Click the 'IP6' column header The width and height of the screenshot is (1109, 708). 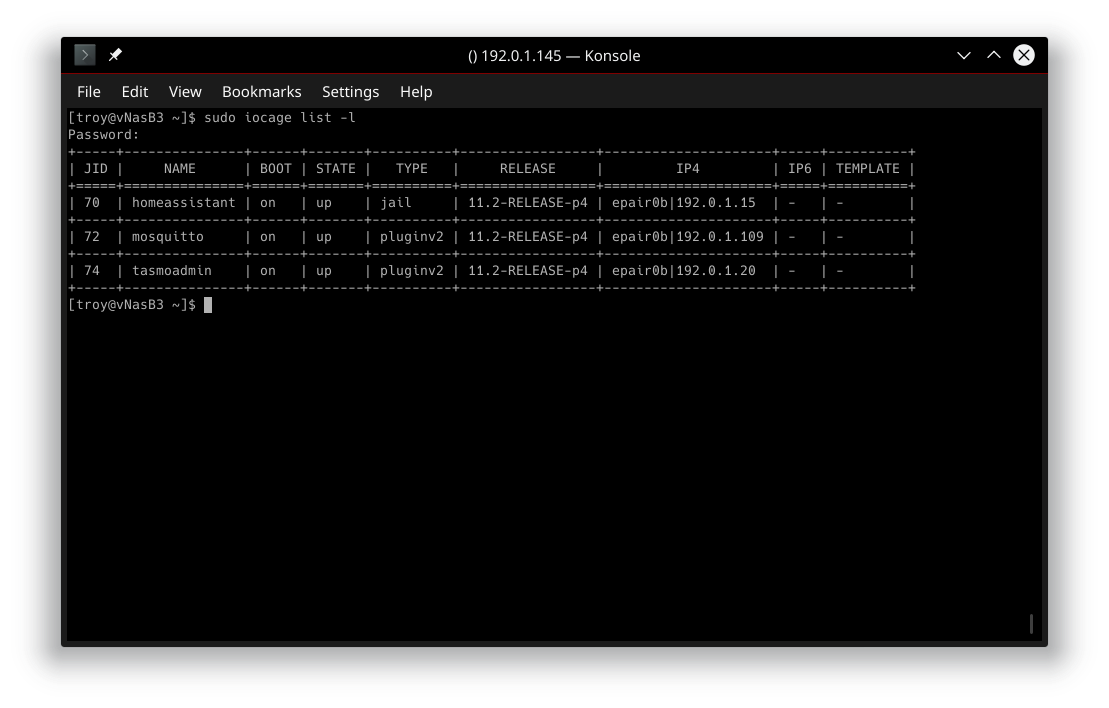[x=800, y=169]
